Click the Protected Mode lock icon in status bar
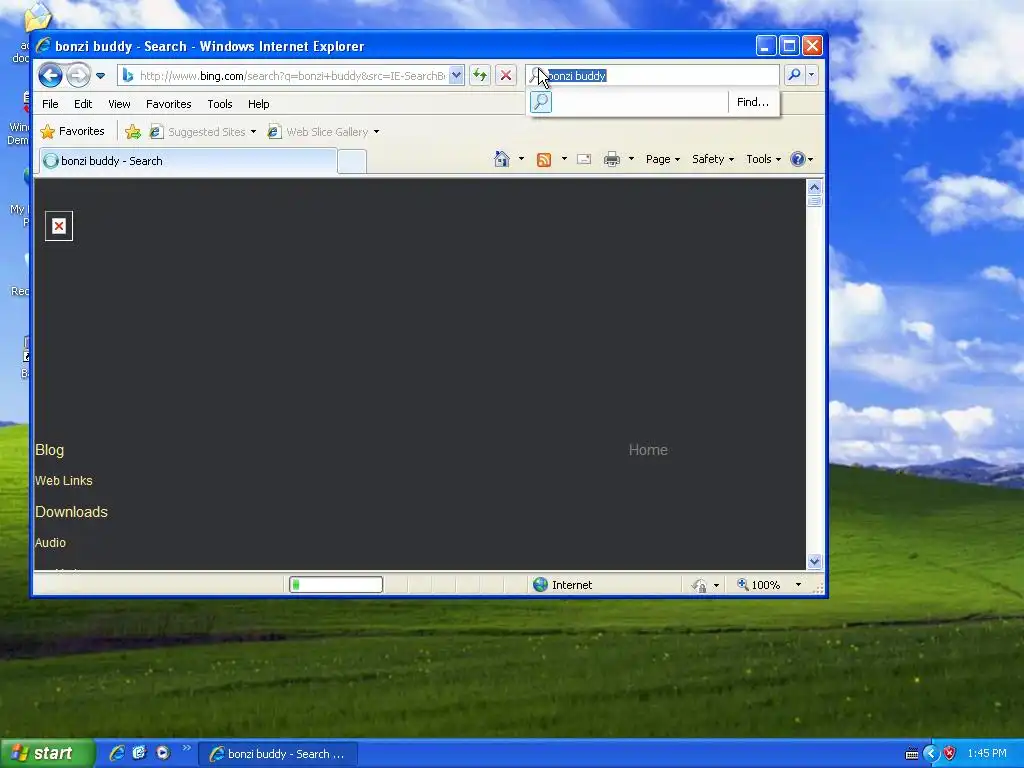 (x=699, y=584)
